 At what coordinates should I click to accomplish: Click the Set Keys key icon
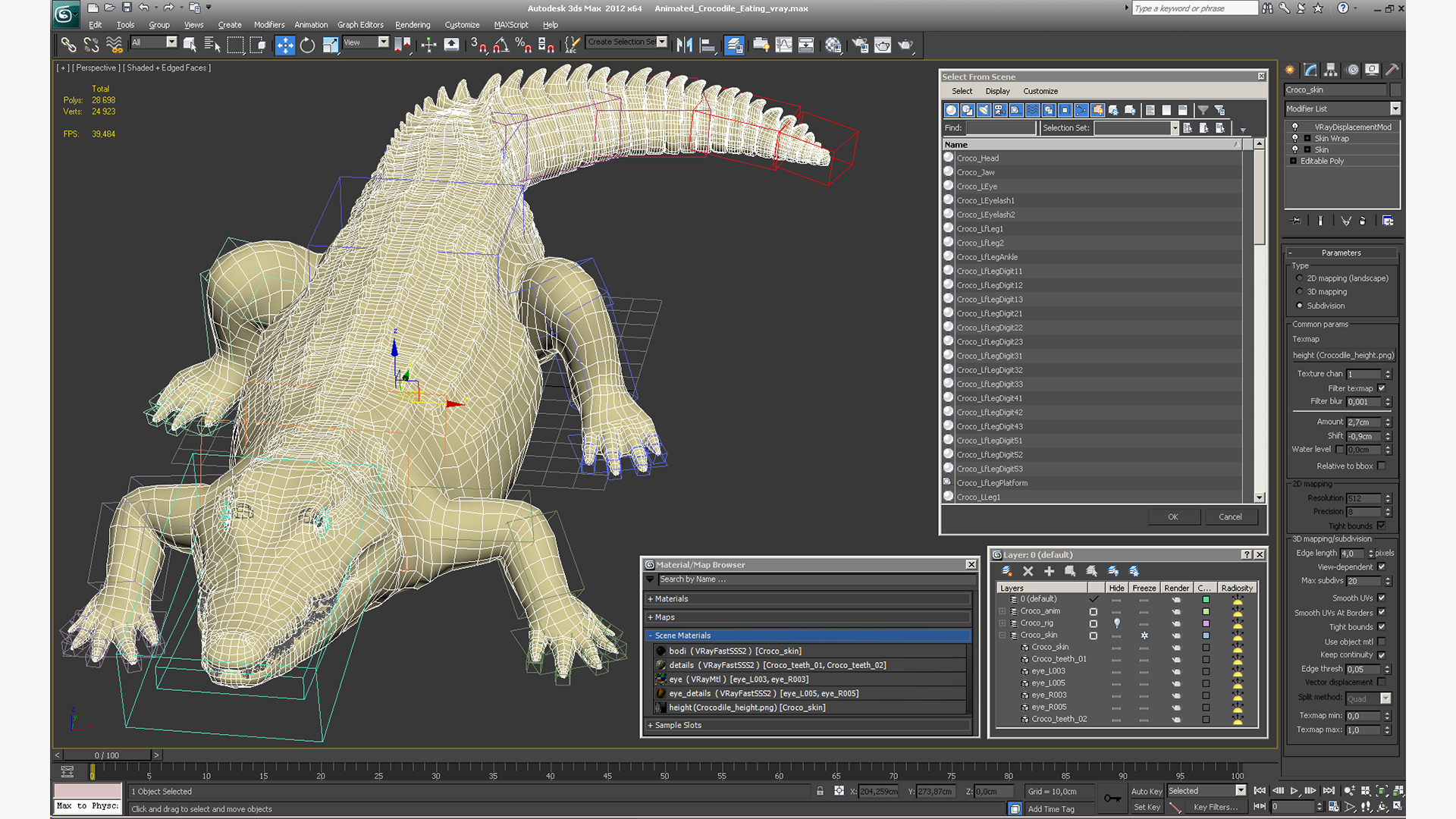[x=1112, y=798]
